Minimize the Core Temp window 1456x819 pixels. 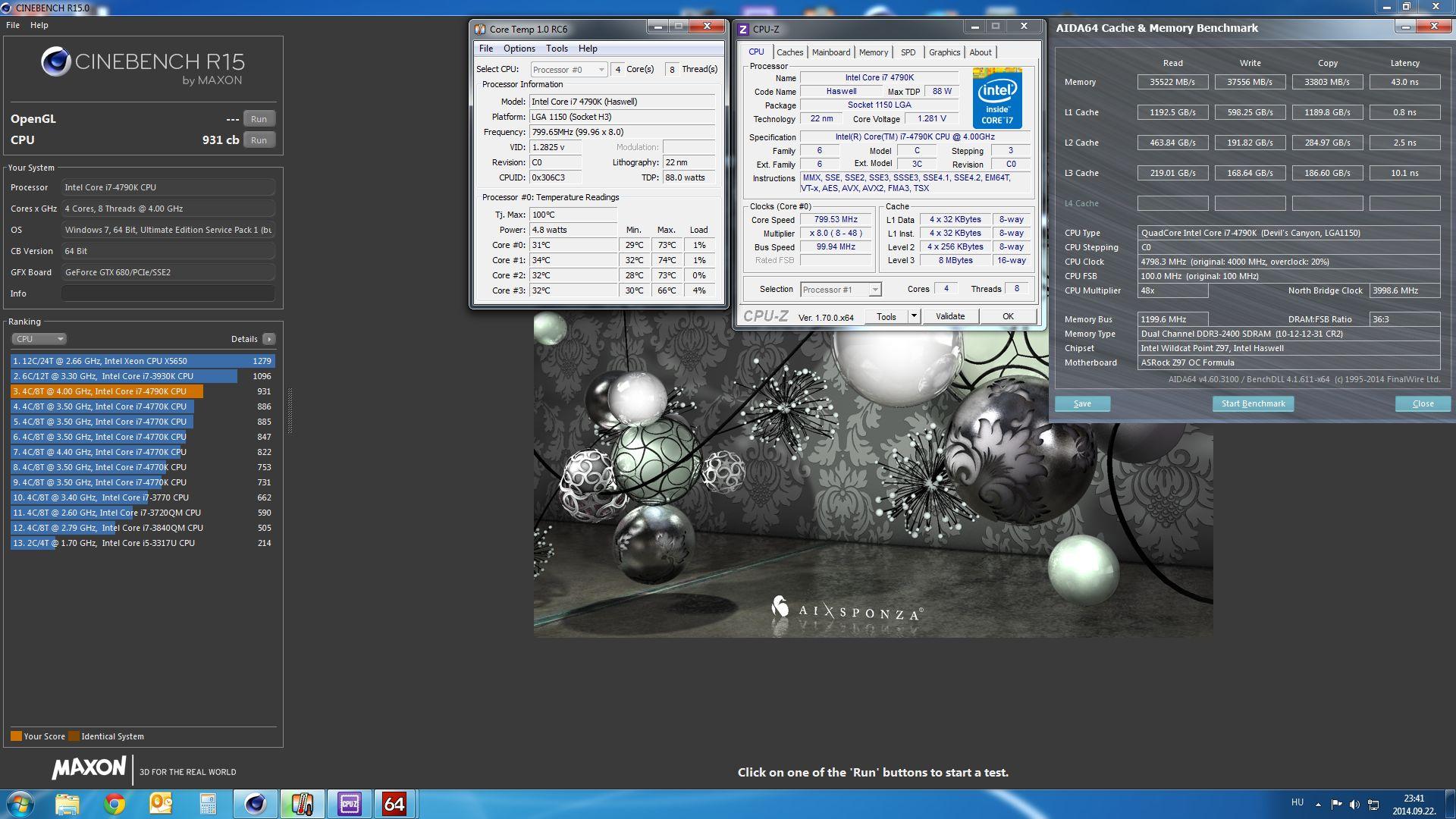click(x=658, y=27)
